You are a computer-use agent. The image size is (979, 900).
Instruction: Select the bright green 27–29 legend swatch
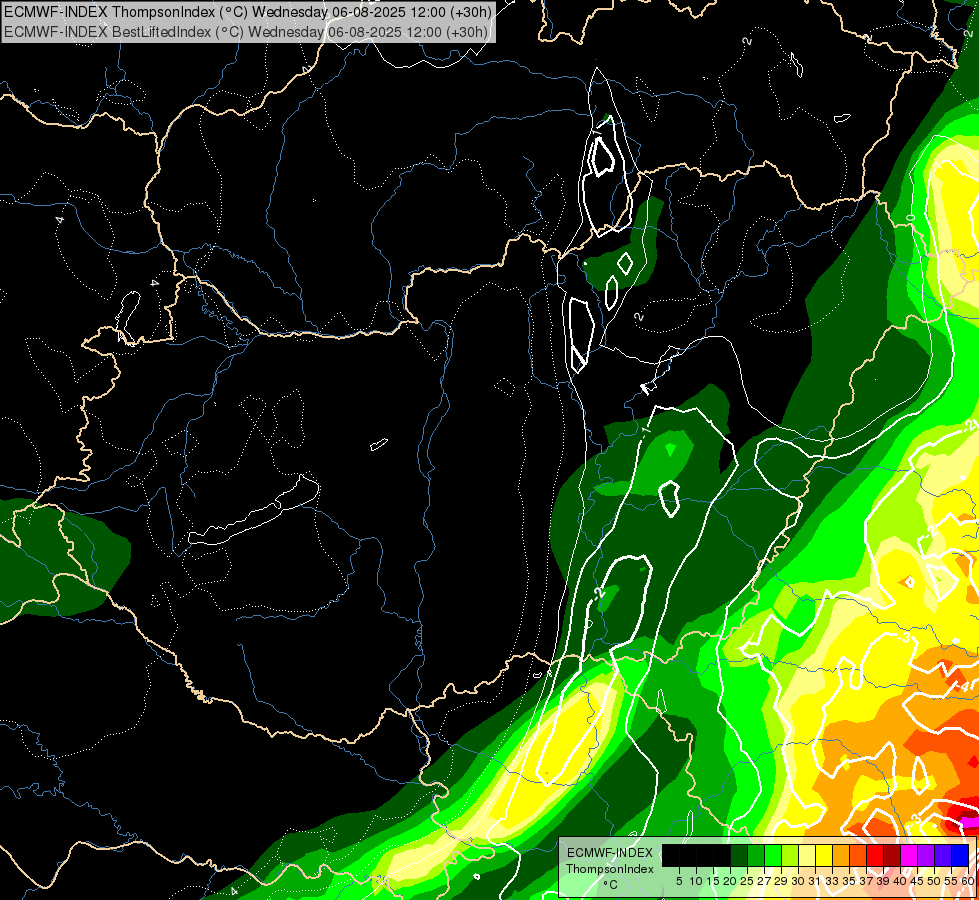pyautogui.click(x=773, y=856)
